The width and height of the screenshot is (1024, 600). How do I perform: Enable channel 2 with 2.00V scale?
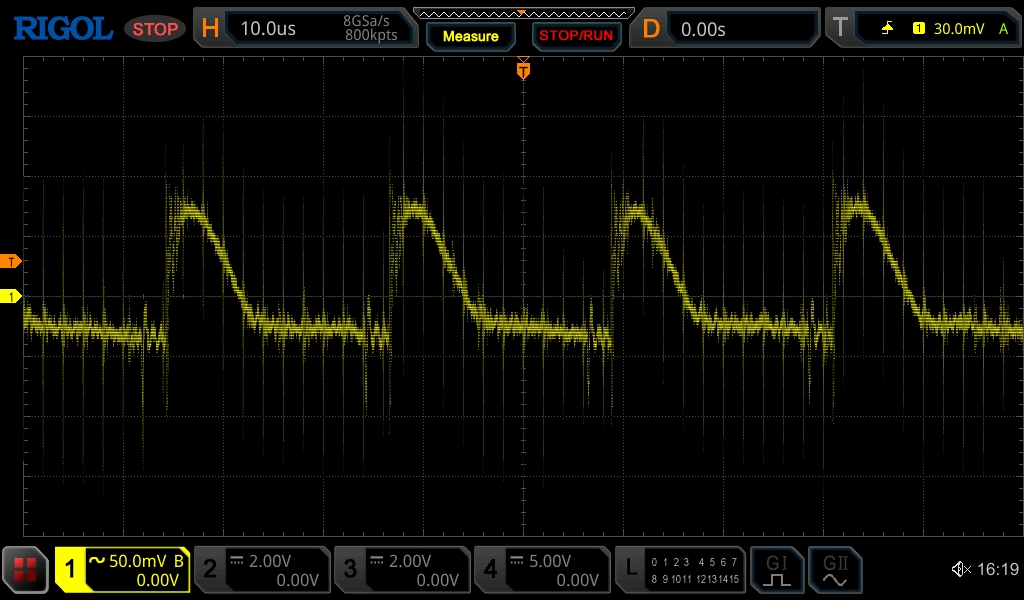point(261,570)
